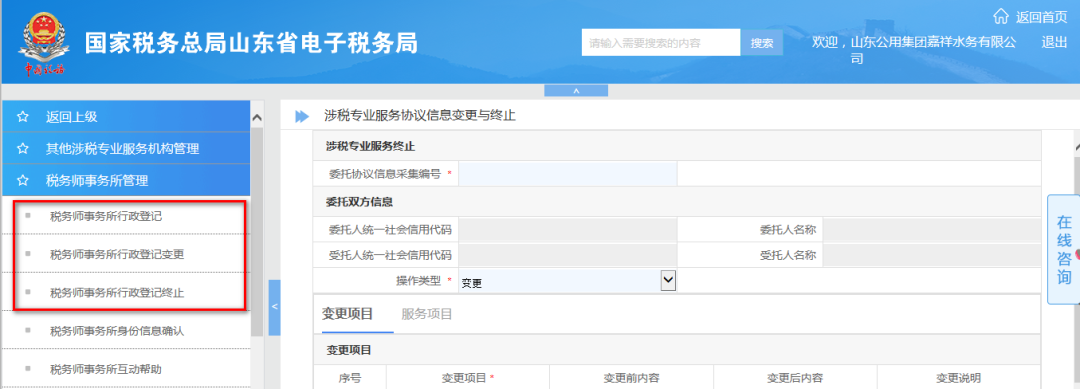Click the 变更前内容 column header
The width and height of the screenshot is (1080, 389).
(632, 378)
